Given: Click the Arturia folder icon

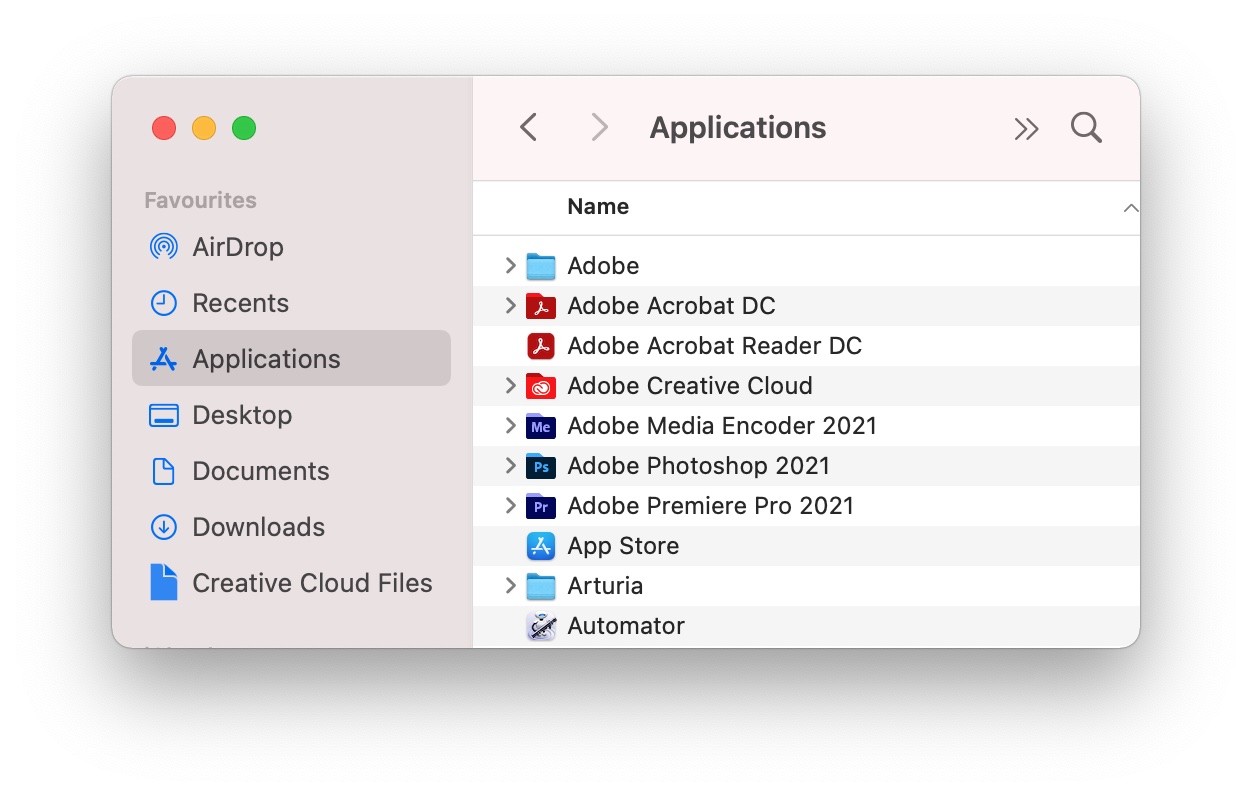Looking at the screenshot, I should pyautogui.click(x=541, y=586).
